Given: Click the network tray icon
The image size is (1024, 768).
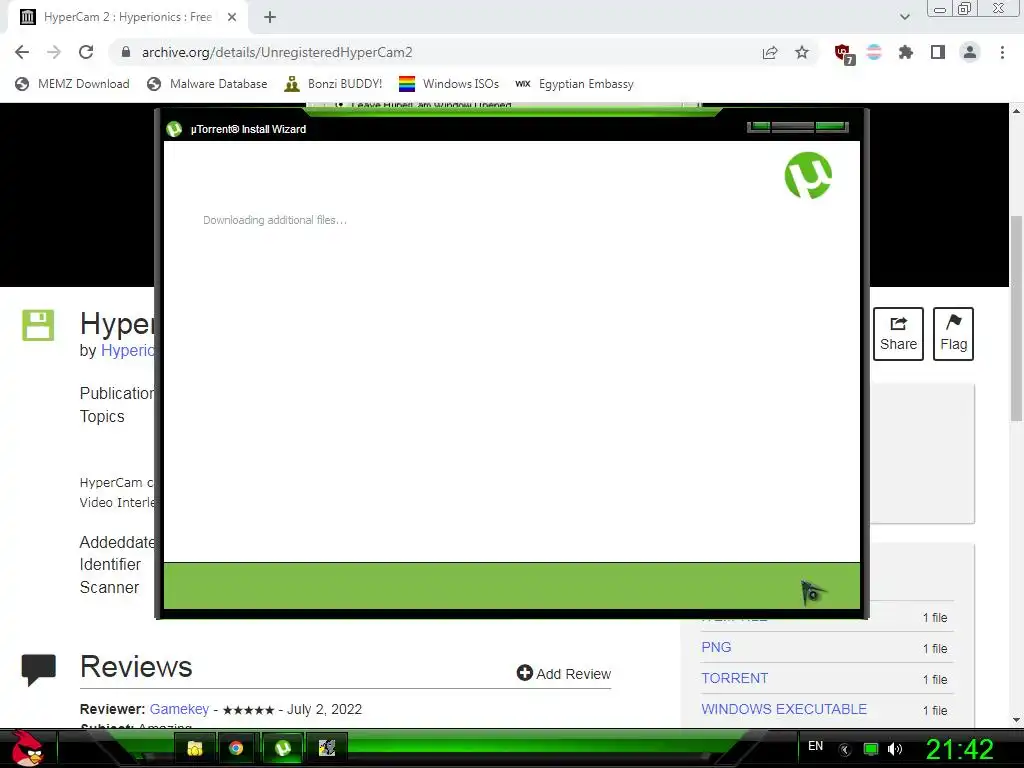Looking at the screenshot, I should pos(871,750).
